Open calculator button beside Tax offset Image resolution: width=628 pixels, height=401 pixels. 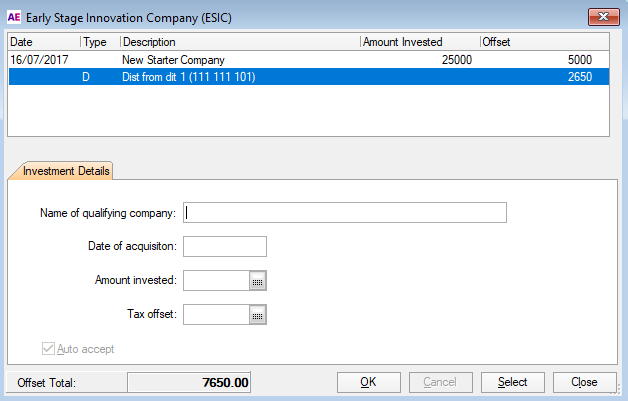coord(257,315)
